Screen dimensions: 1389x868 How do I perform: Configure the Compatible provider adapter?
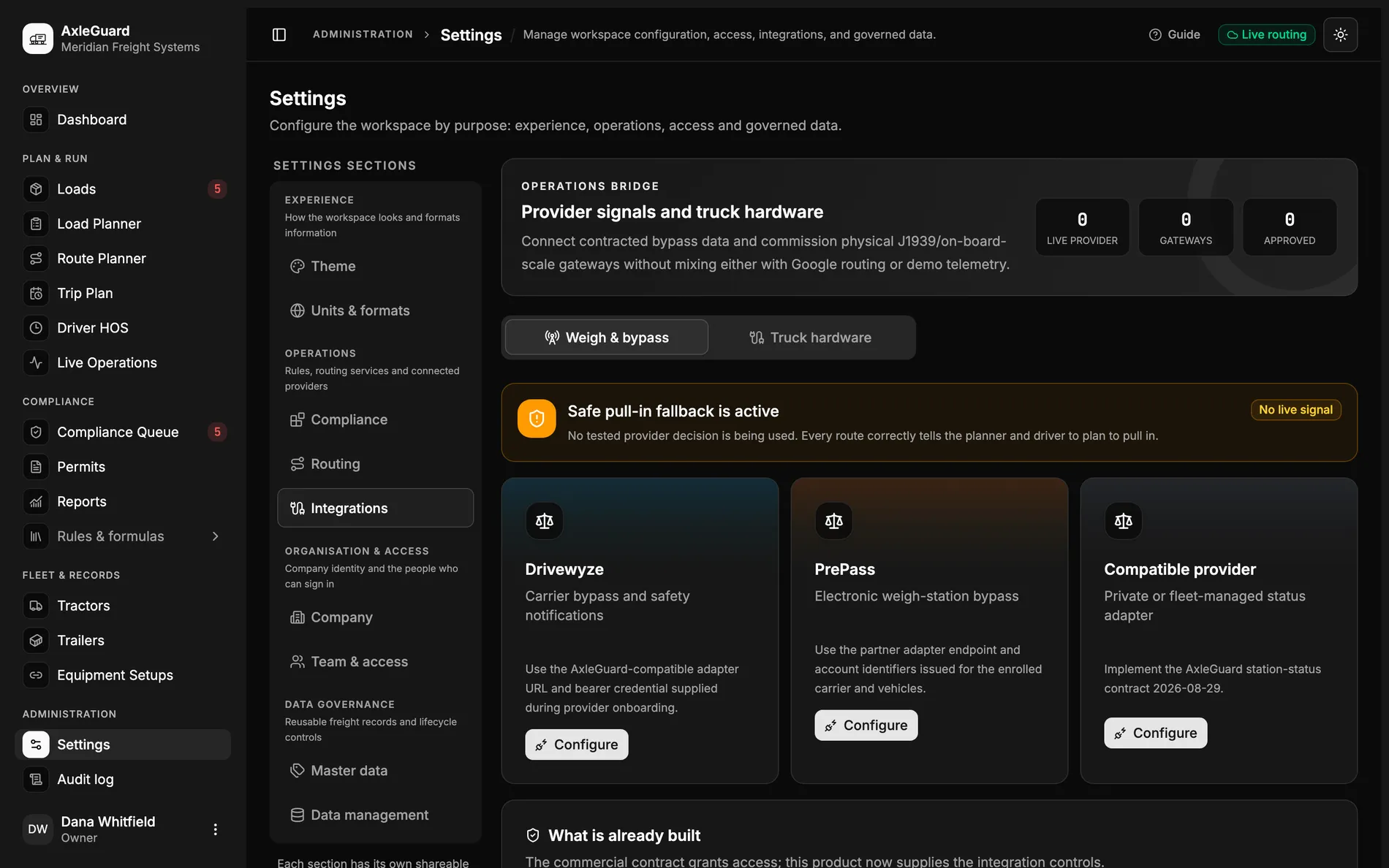pos(1156,733)
